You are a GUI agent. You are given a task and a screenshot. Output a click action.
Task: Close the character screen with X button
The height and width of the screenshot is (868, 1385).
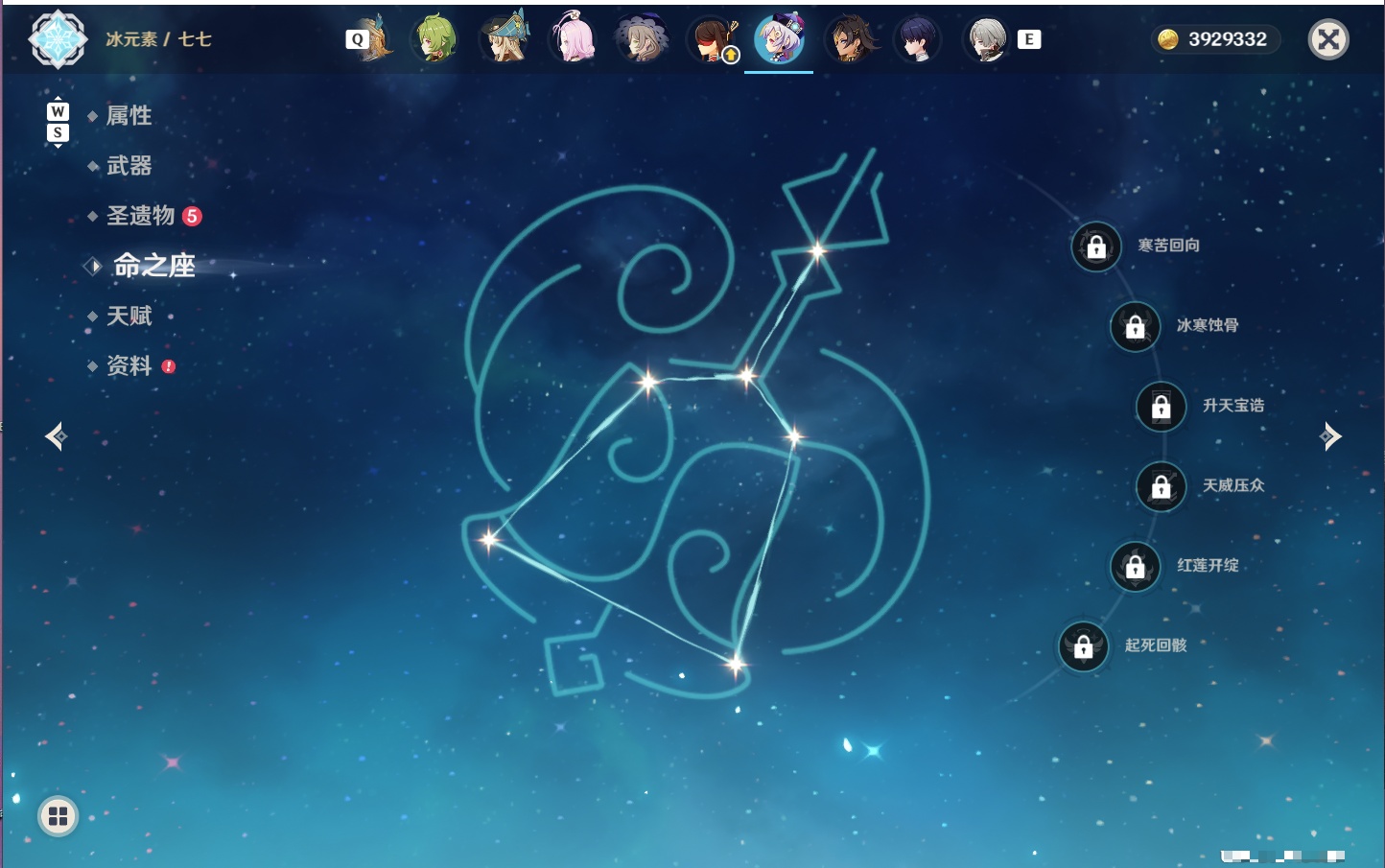(x=1328, y=39)
